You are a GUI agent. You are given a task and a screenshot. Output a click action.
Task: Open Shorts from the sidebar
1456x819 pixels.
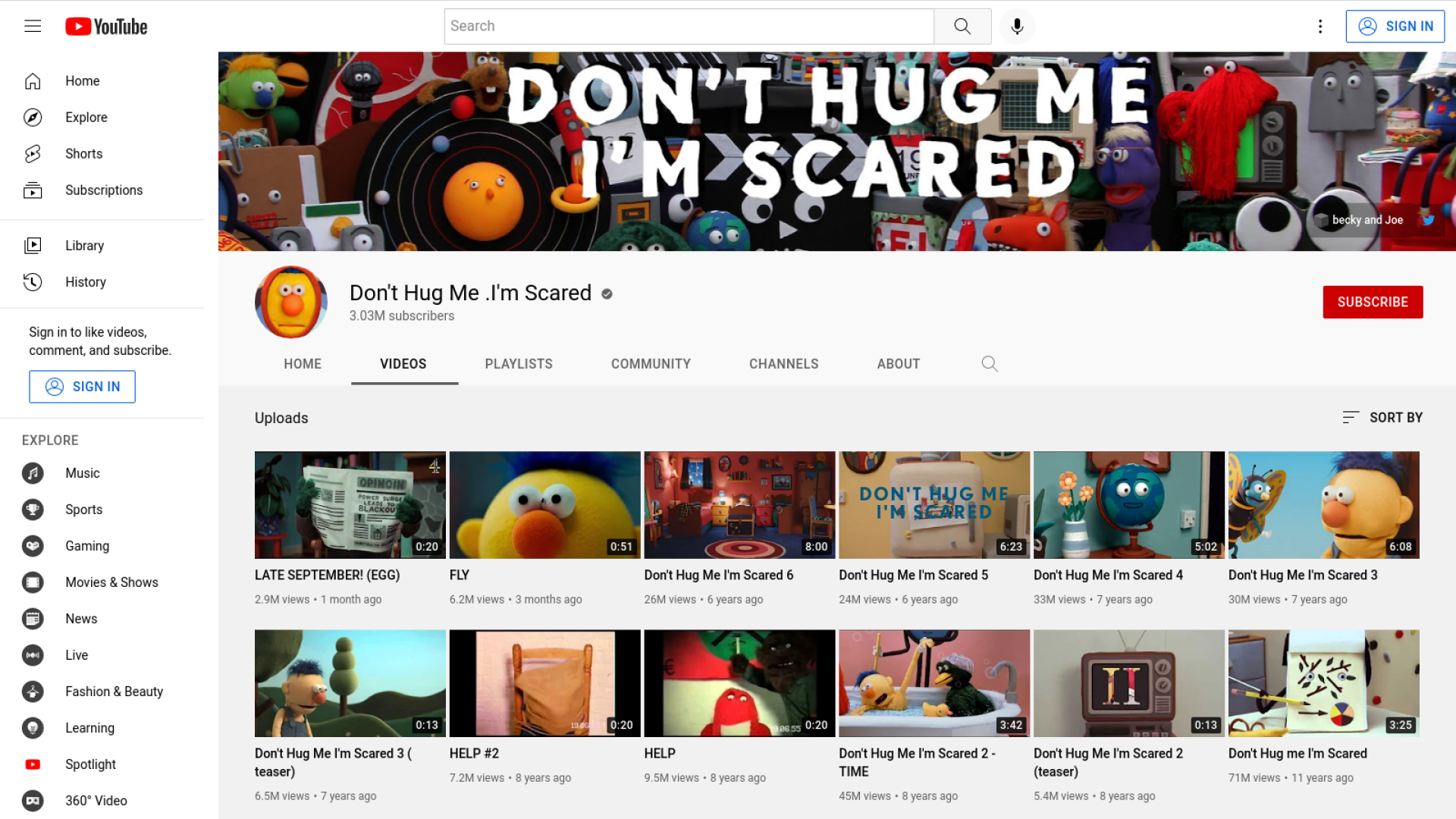pos(83,154)
